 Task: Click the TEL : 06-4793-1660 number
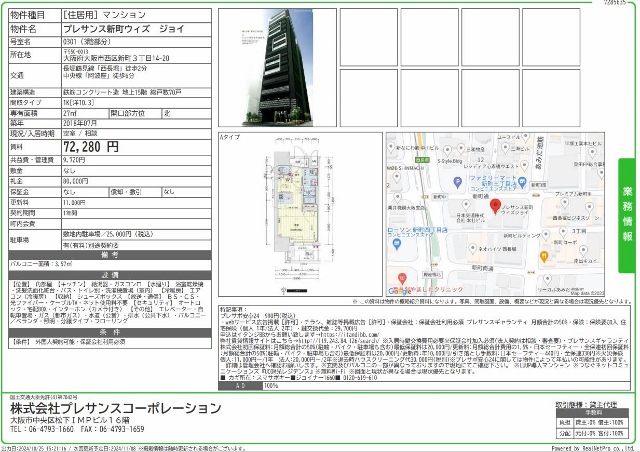(42, 429)
